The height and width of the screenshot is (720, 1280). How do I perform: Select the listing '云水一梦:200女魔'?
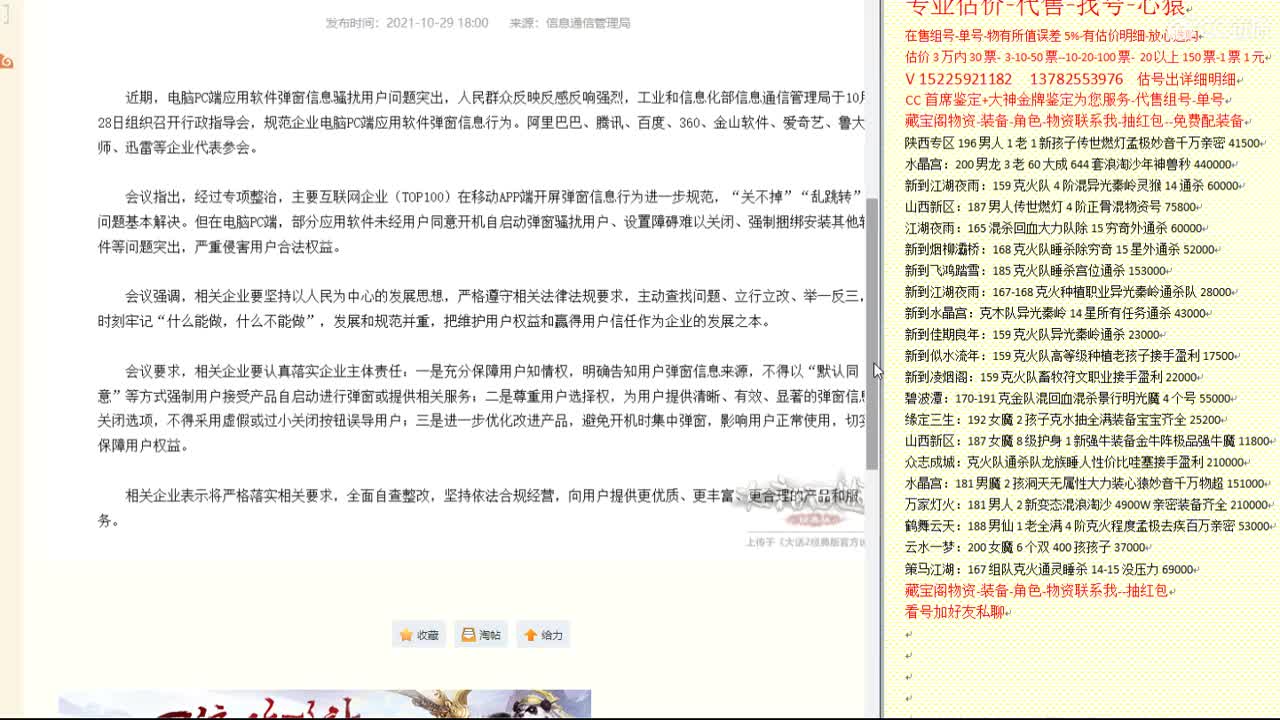click(x=1026, y=548)
